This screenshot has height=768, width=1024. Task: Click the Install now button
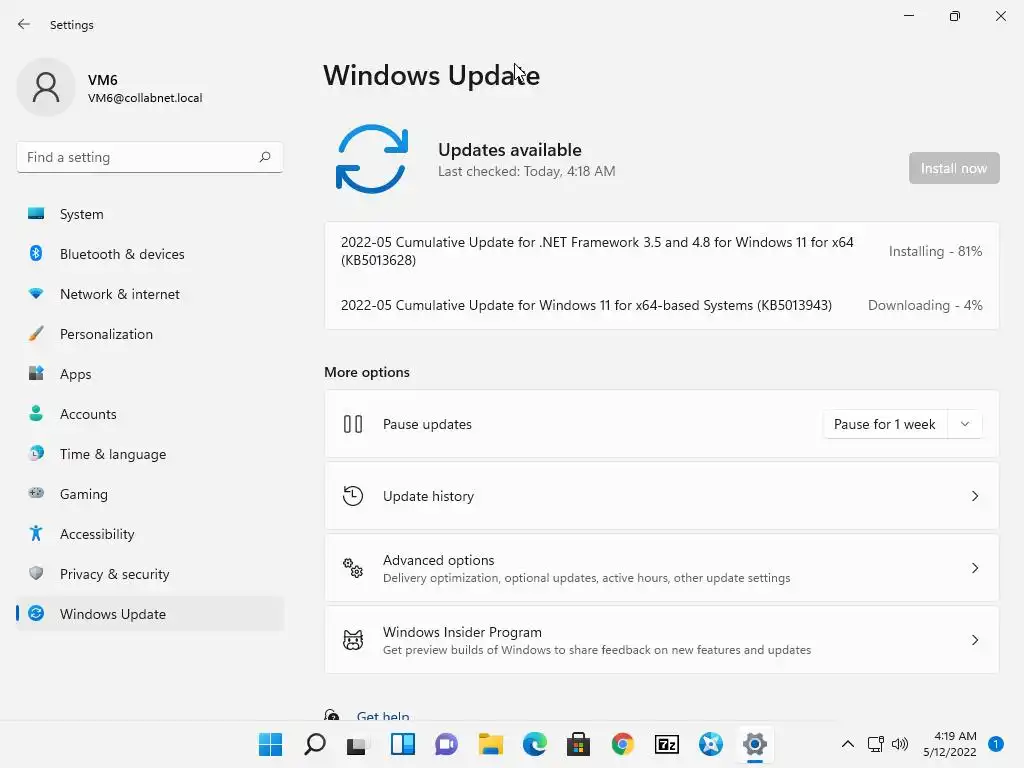[x=953, y=168]
